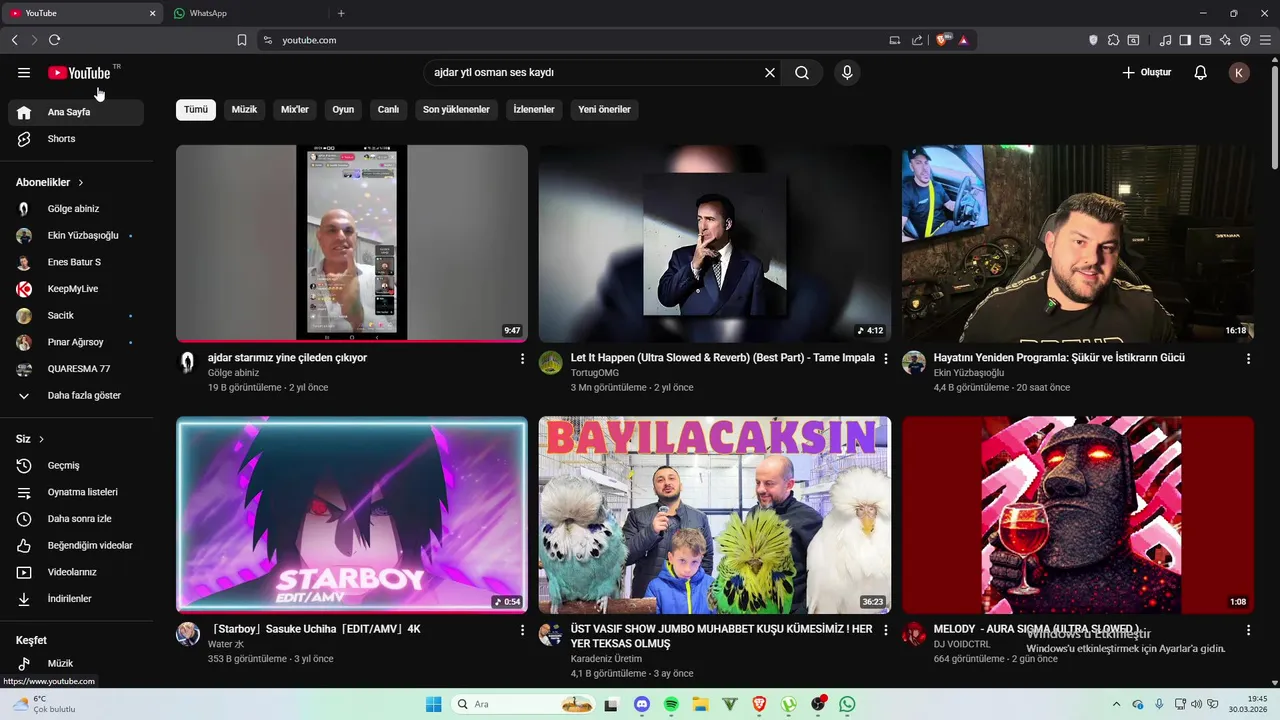Open Daha sonra izle list
Image resolution: width=1280 pixels, height=720 pixels.
76,519
